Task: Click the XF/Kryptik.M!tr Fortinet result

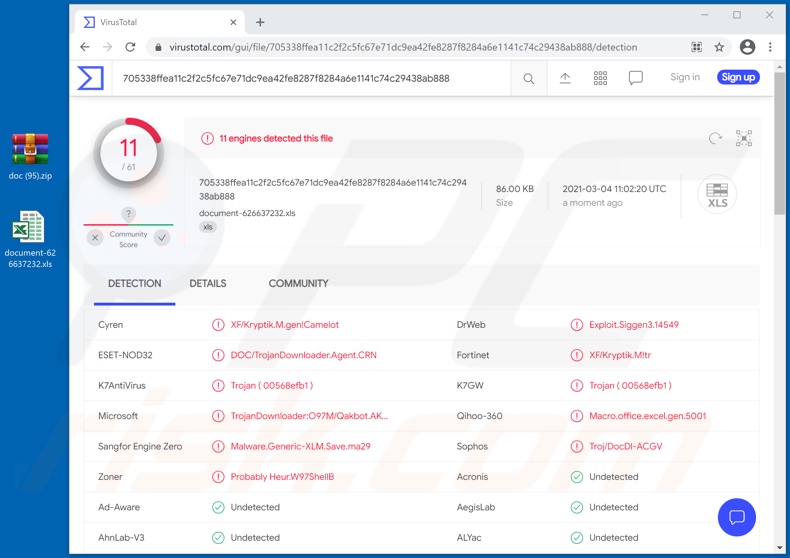Action: (x=620, y=355)
